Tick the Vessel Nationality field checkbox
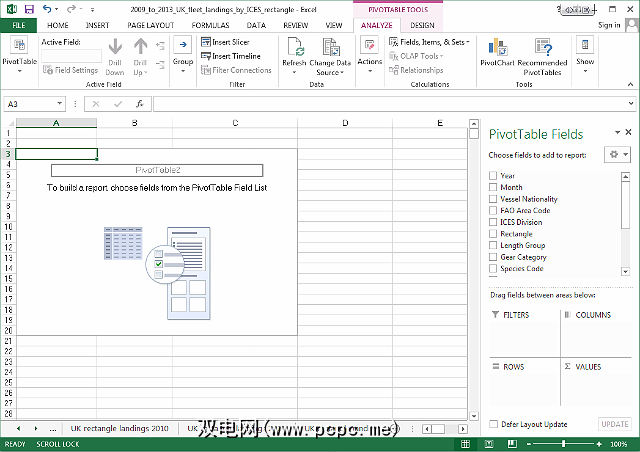 click(x=493, y=199)
